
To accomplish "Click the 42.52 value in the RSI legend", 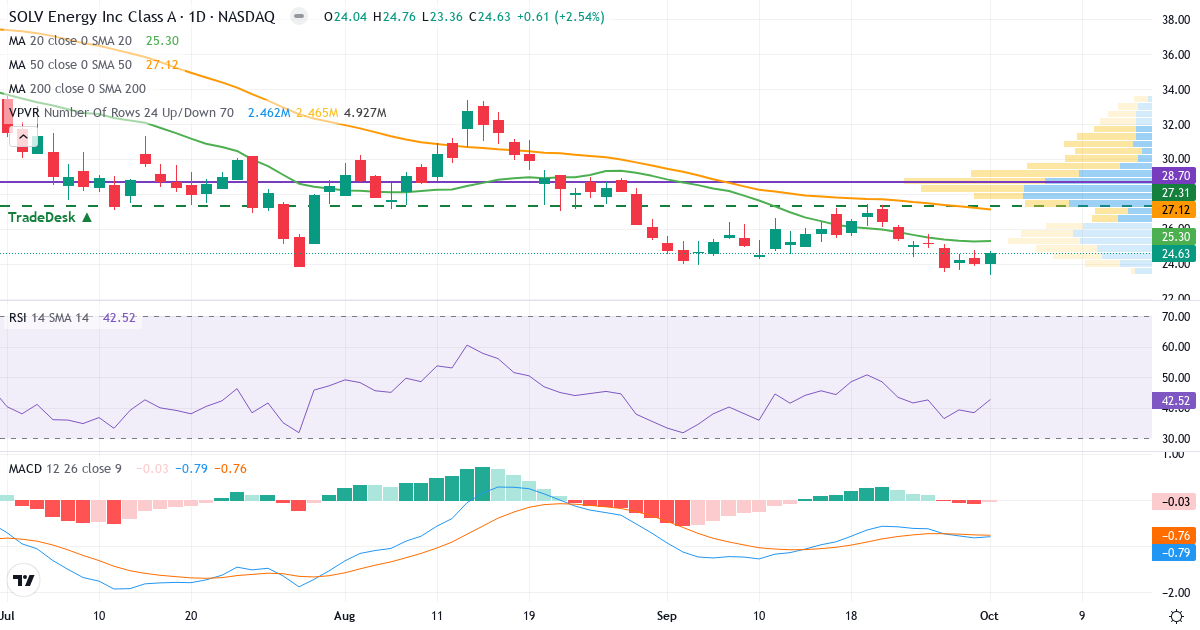I will (x=119, y=318).
